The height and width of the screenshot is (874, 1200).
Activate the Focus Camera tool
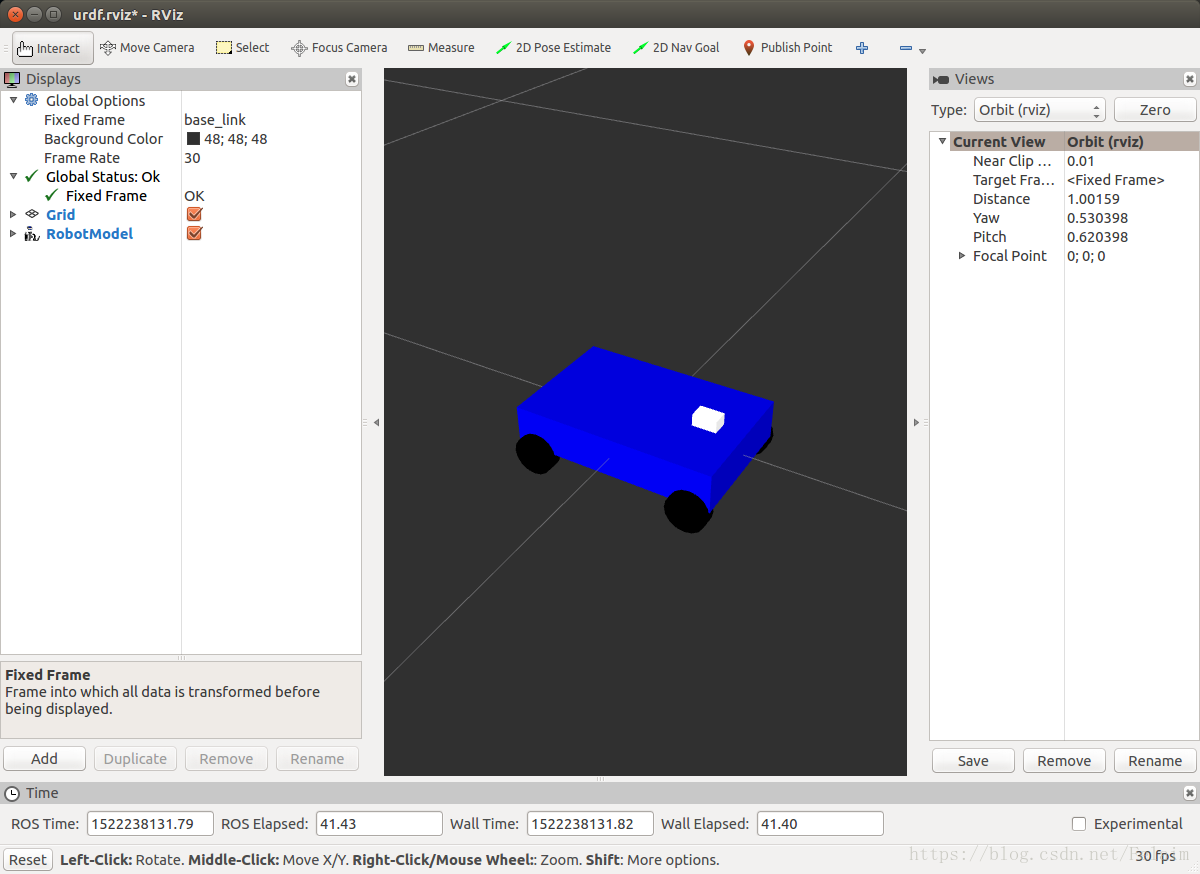coord(339,47)
